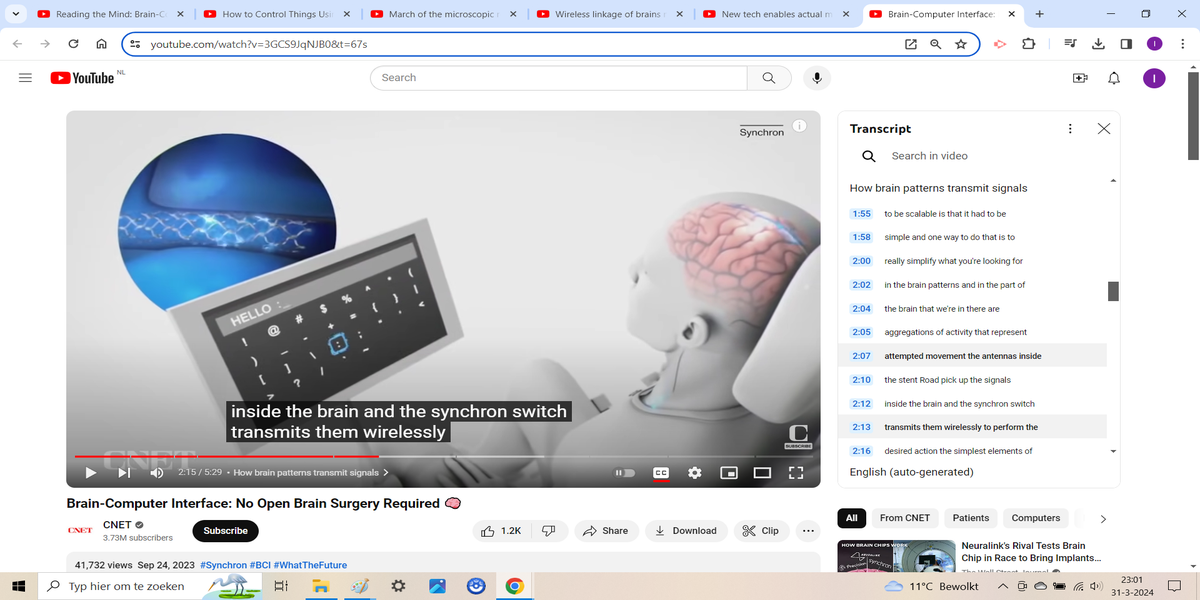
Task: Open info card icon on video
Action: 799,126
